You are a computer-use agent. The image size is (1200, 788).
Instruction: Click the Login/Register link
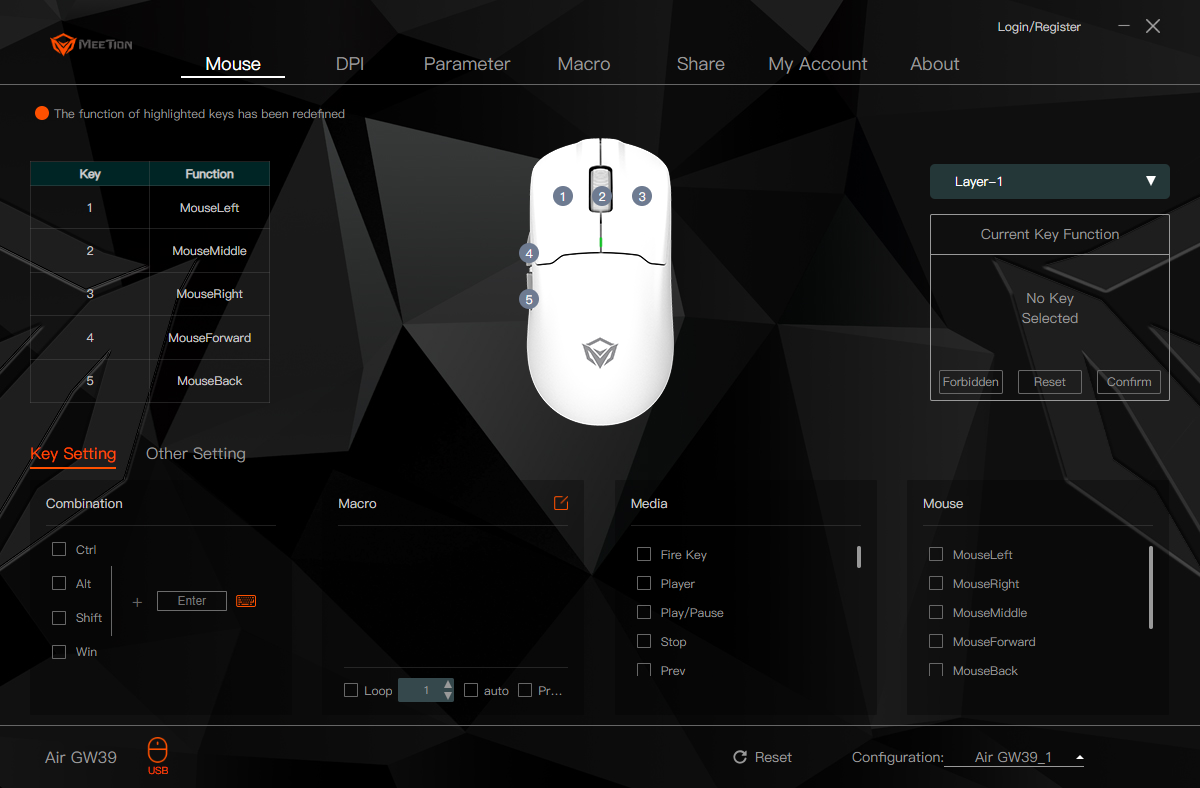pyautogui.click(x=1039, y=26)
